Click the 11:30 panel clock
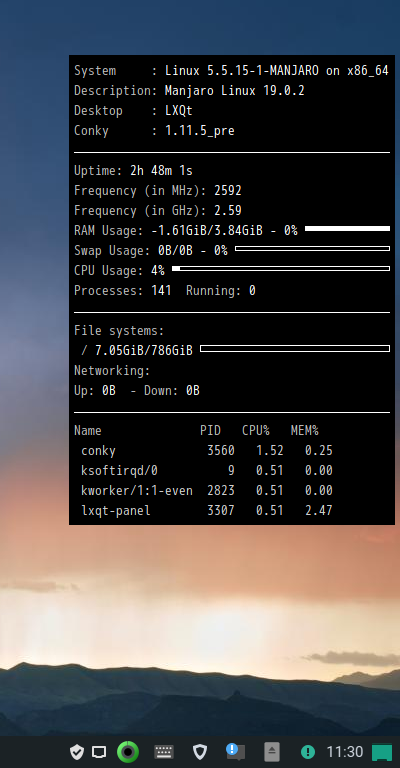This screenshot has height=768, width=400. coord(345,752)
